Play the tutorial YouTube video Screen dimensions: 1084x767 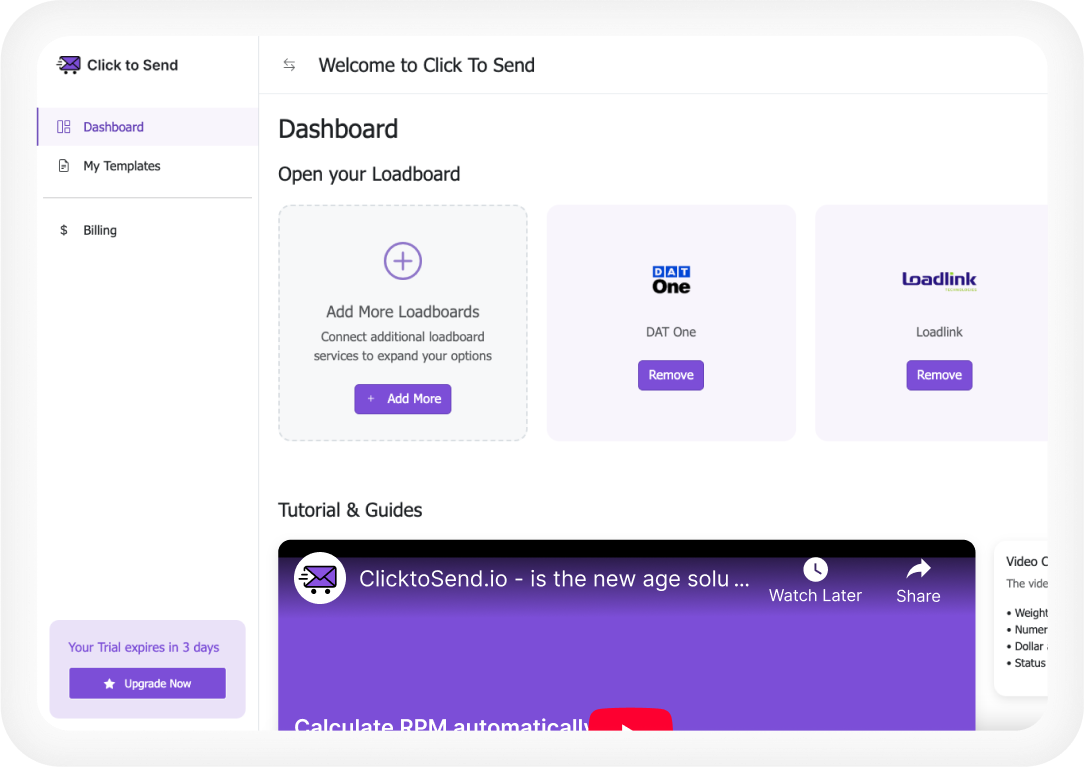(x=631, y=720)
